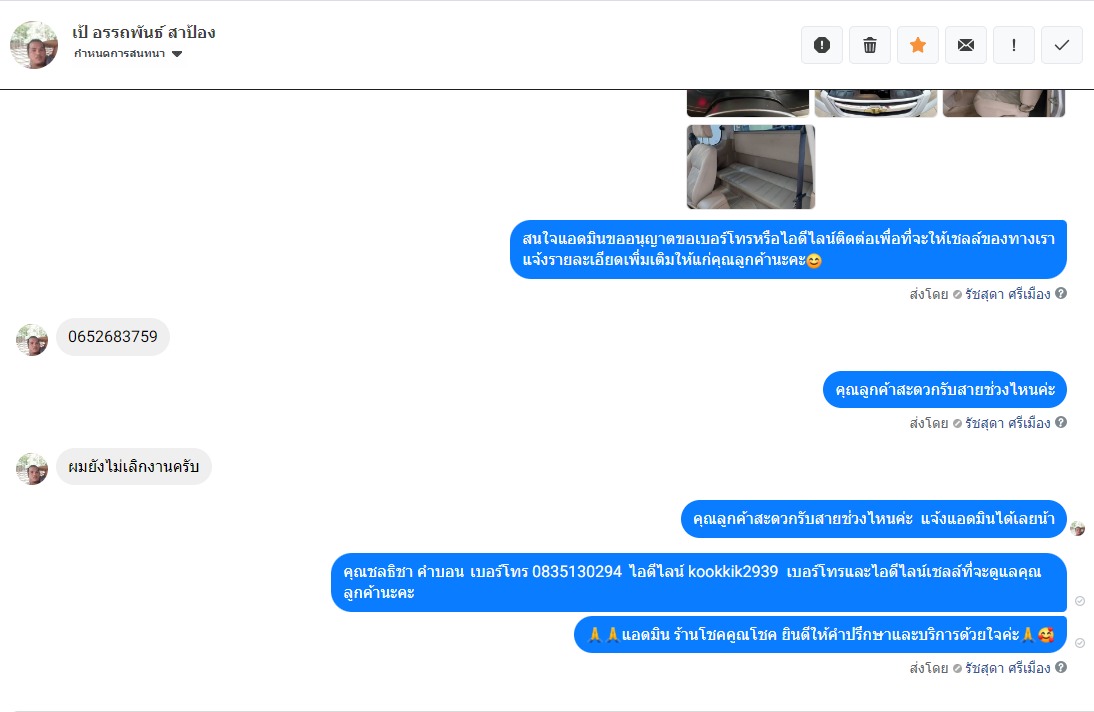The width and height of the screenshot is (1094, 712).
Task: Toggle the orange star follow-up icon
Action: (918, 45)
